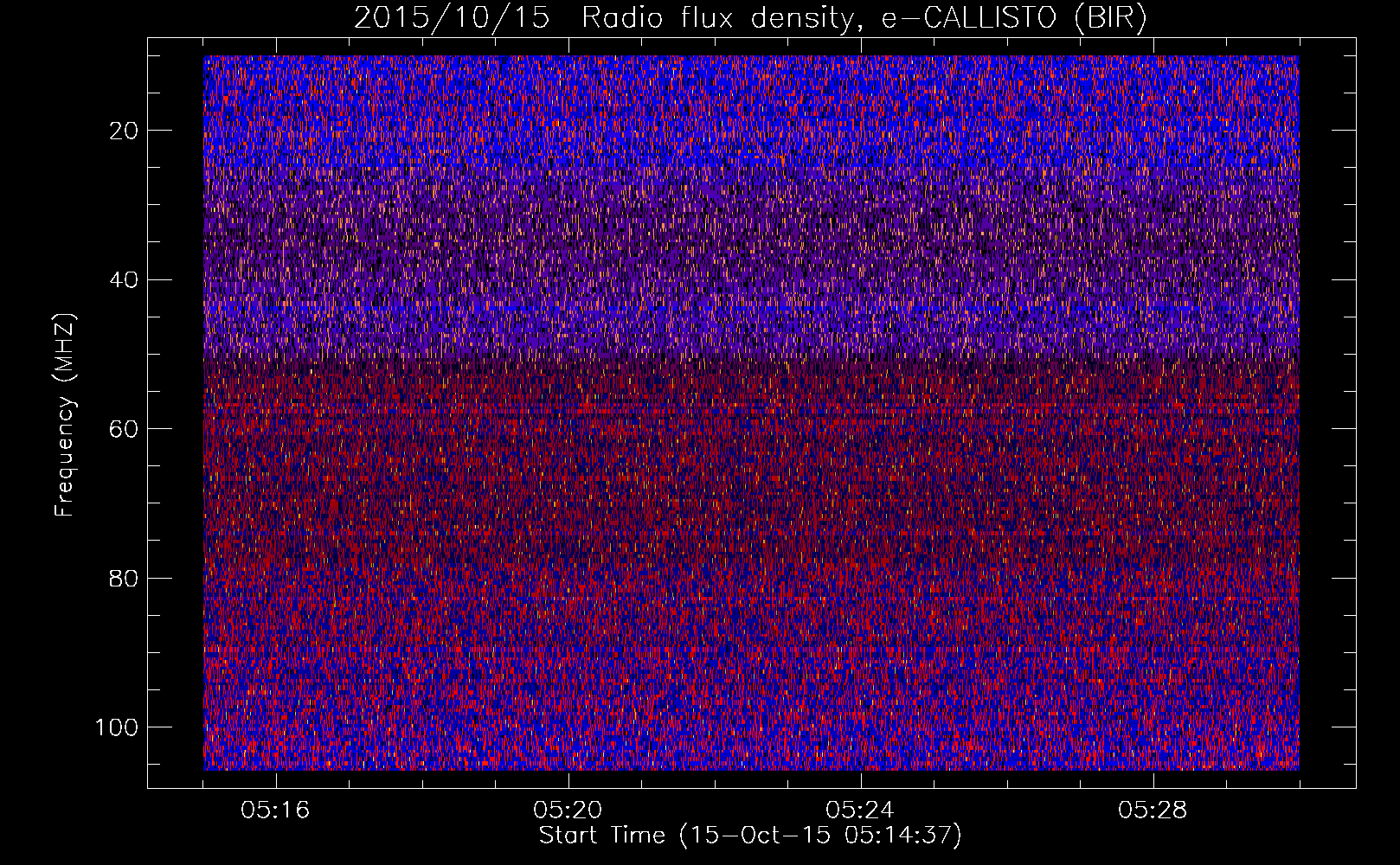1400x865 pixels.
Task: Click the '05:20' time tick label
Action: [568, 811]
